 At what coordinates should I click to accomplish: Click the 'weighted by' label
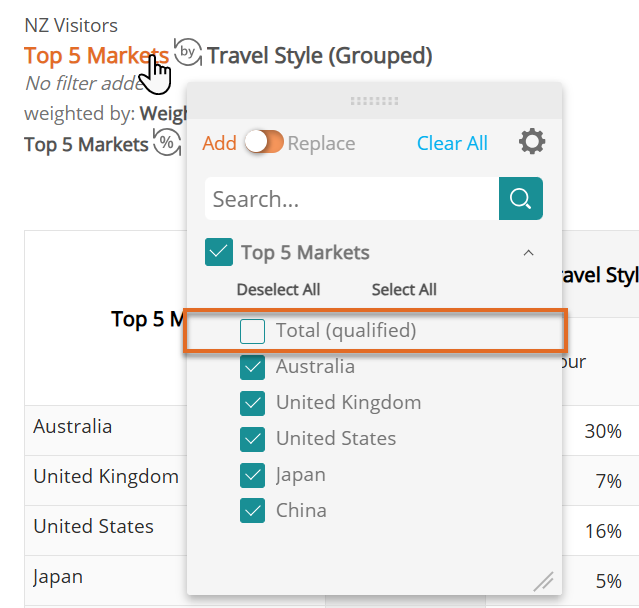click(79, 113)
